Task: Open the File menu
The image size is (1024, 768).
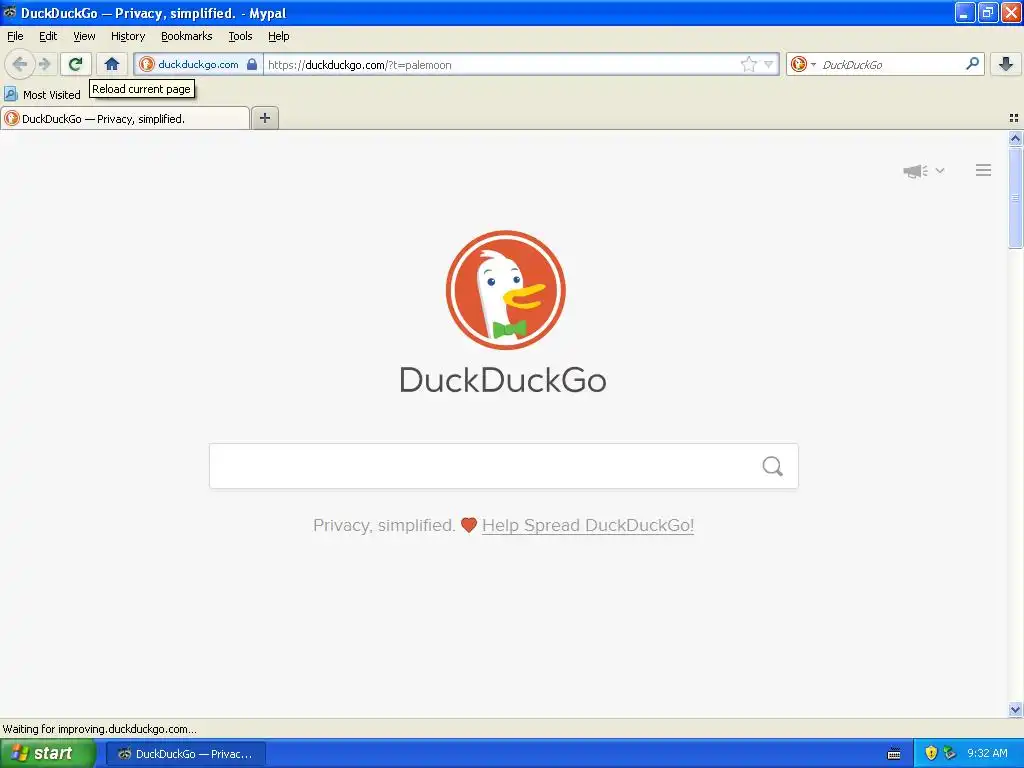Action: tap(15, 36)
